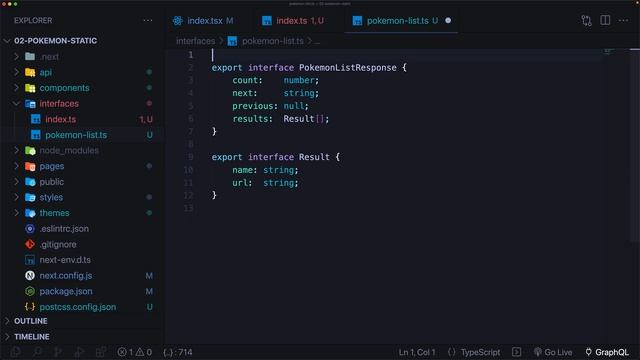Expand the pages folder

click(17, 166)
